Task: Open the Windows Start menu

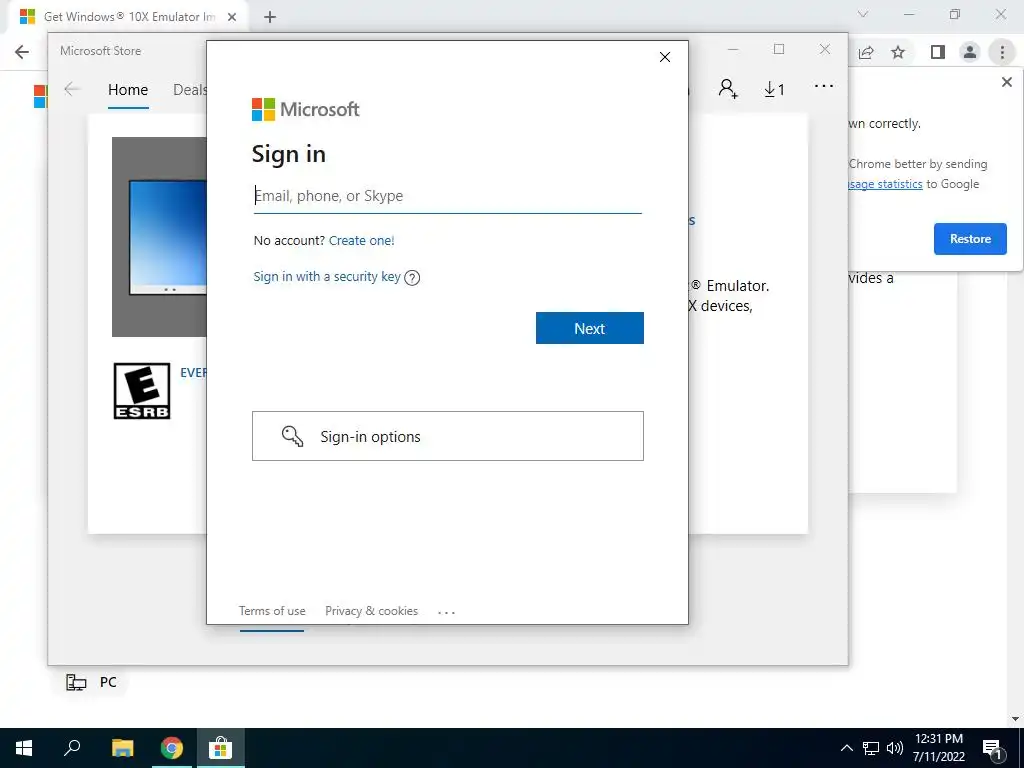Action: tap(24, 748)
